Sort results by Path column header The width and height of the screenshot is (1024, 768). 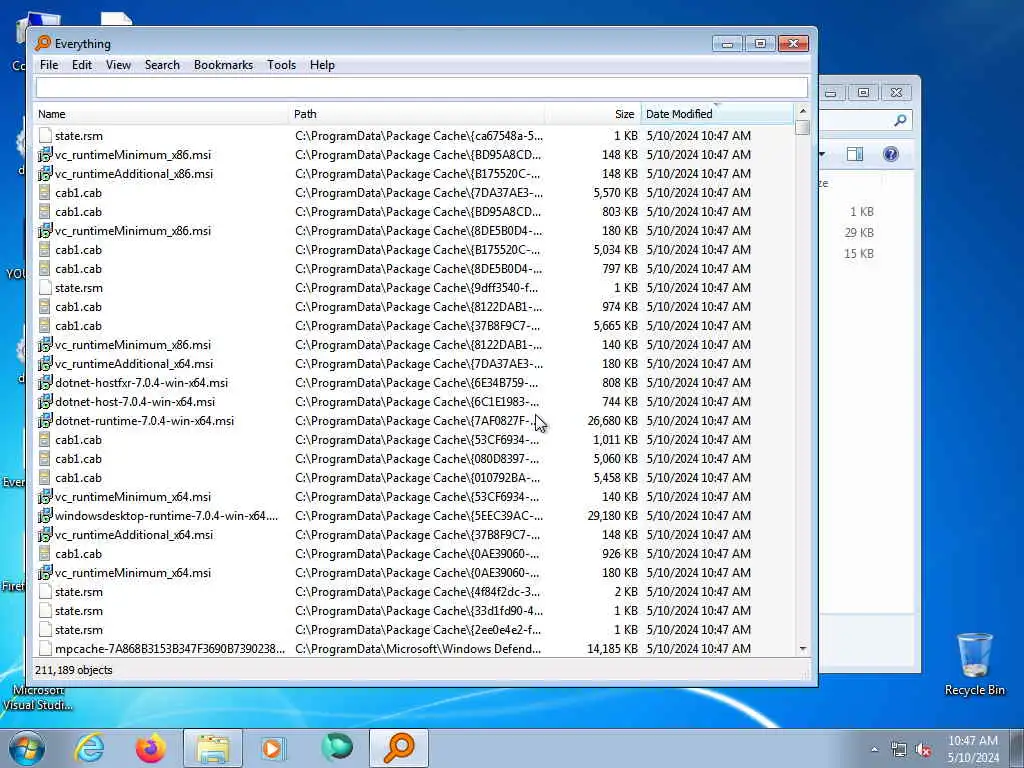click(416, 114)
